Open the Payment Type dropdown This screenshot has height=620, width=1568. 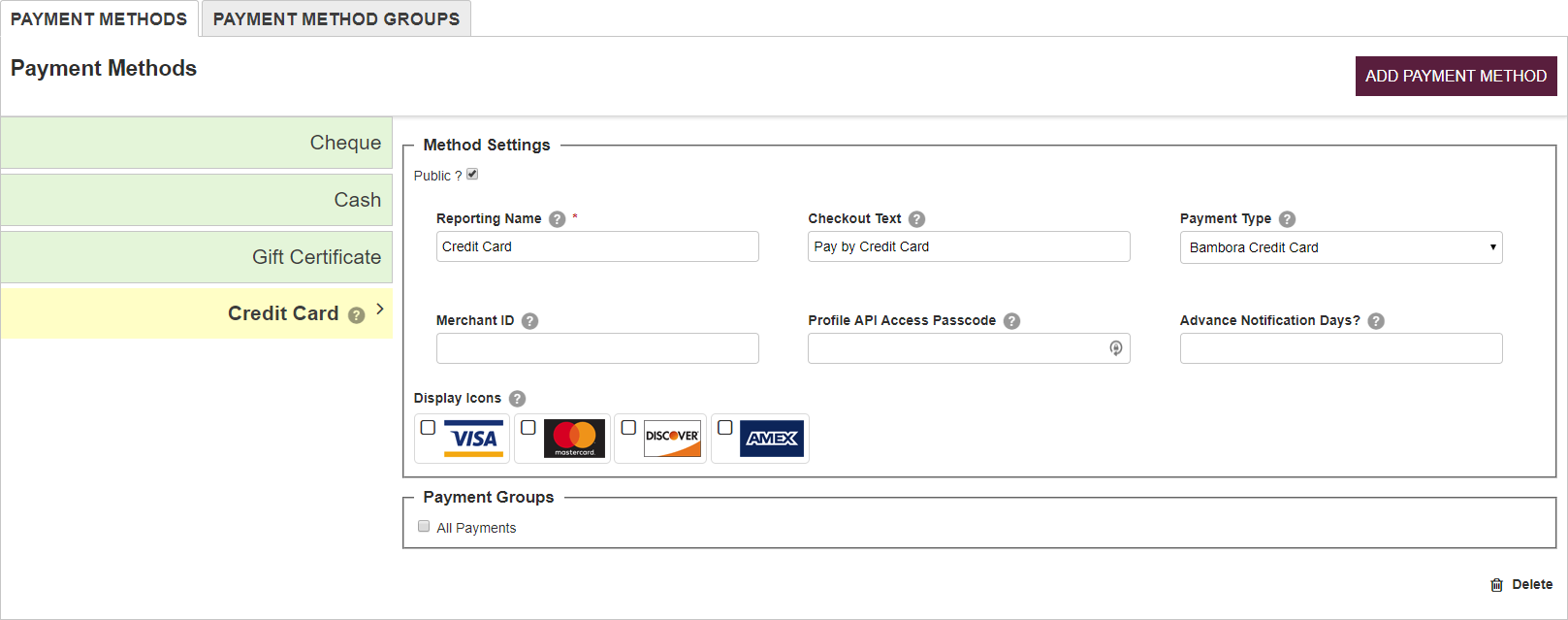coord(1340,247)
